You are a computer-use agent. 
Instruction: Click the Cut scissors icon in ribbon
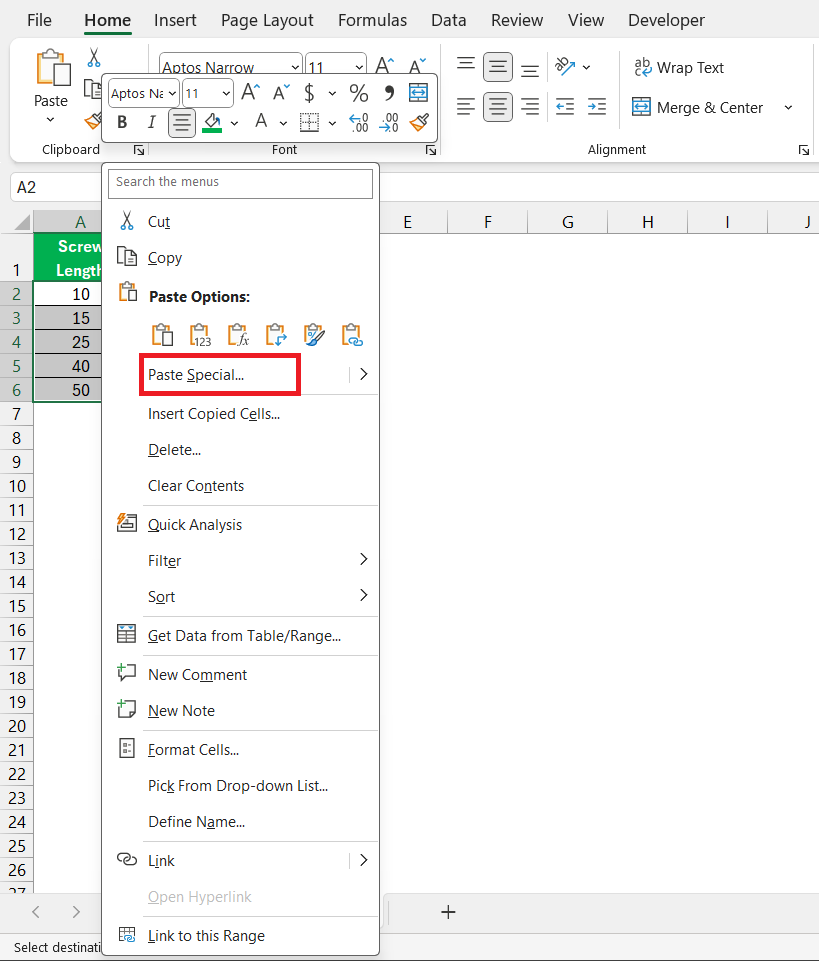(93, 58)
